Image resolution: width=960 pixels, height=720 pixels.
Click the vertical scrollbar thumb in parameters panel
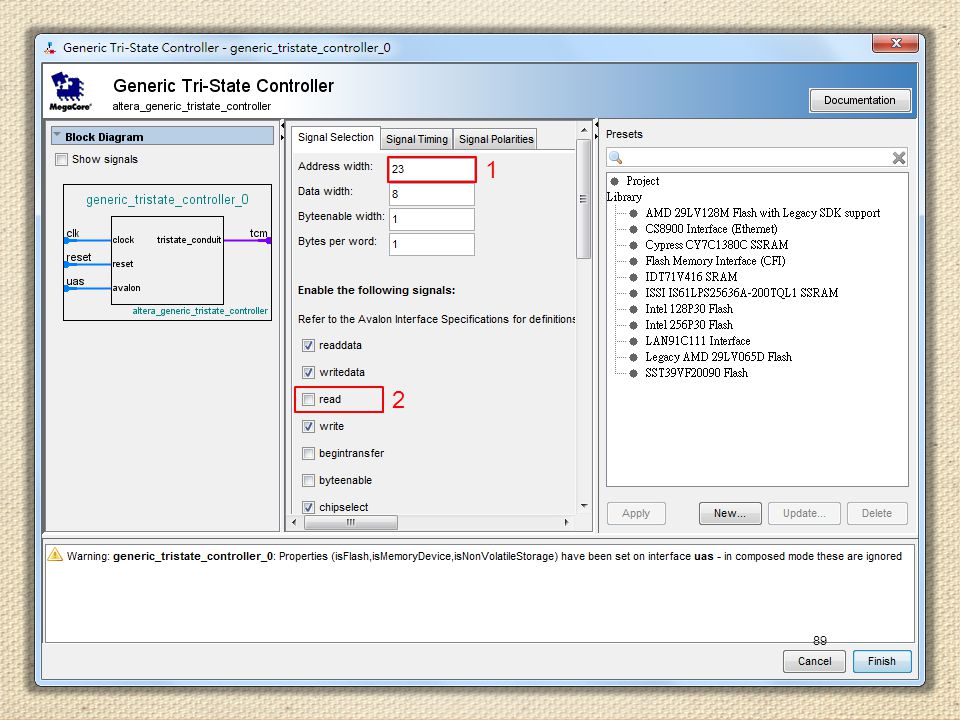tap(583, 199)
